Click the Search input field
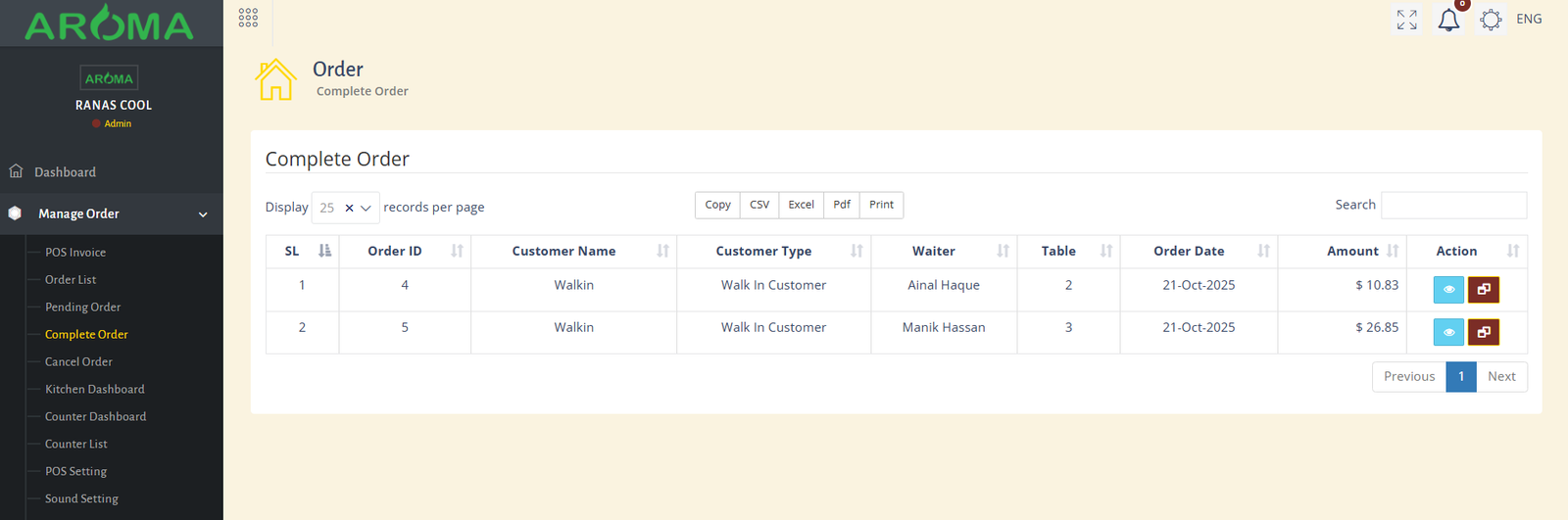The height and width of the screenshot is (520, 1568). 1453,205
